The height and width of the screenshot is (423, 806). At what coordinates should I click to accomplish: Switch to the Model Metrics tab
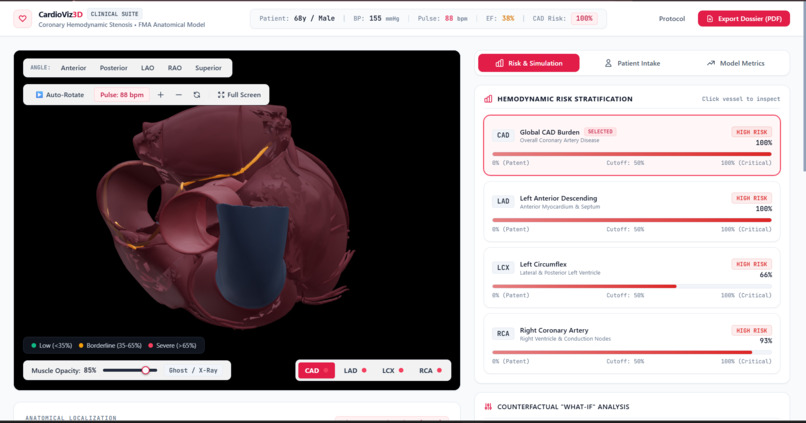coord(736,63)
